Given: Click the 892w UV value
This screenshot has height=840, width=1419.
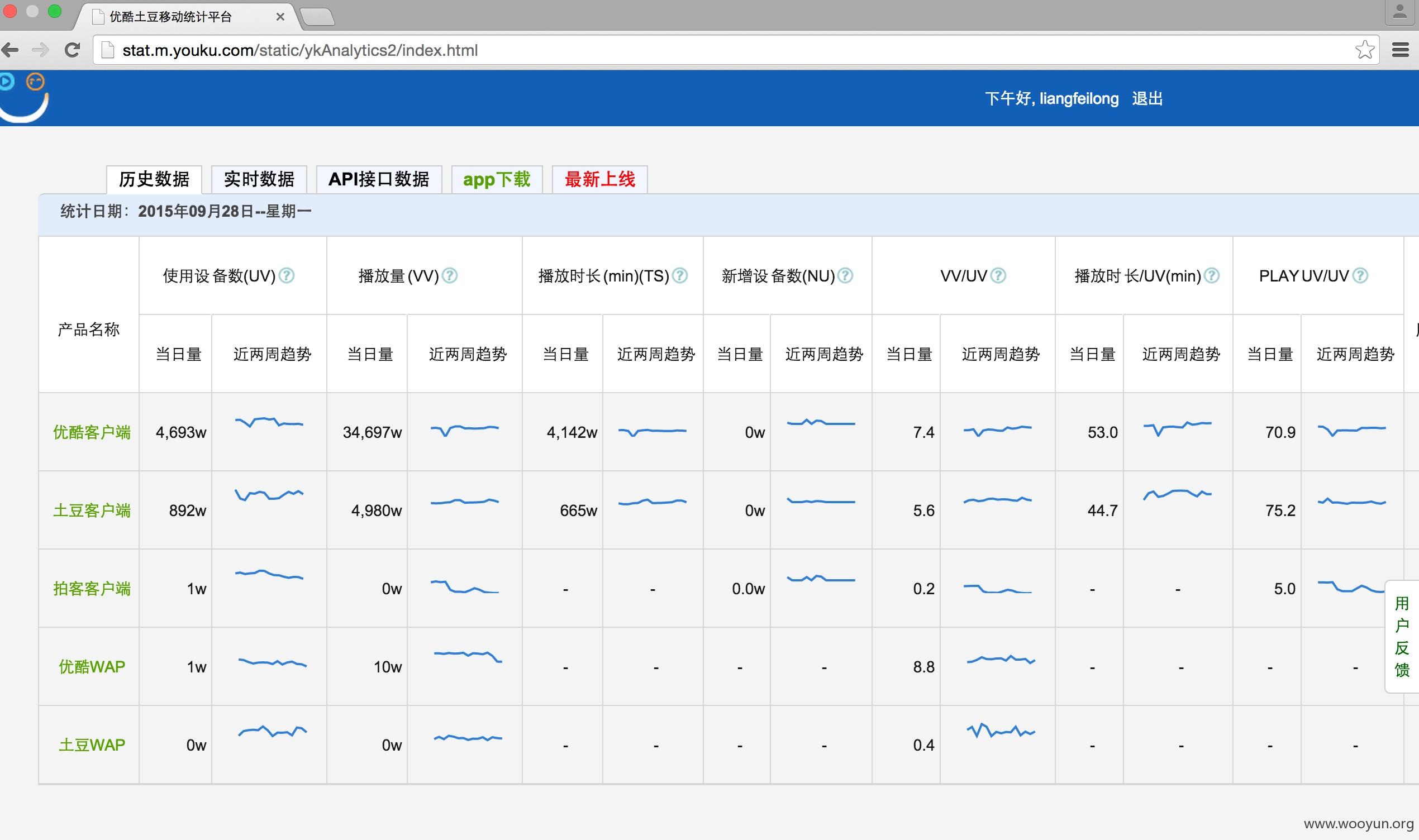Looking at the screenshot, I should click(x=187, y=510).
